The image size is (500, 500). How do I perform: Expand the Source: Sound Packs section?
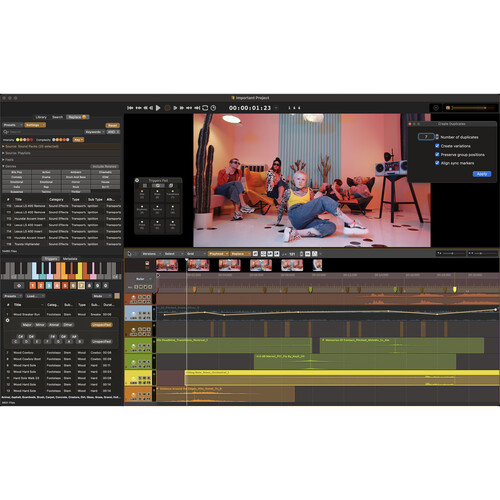3,146
